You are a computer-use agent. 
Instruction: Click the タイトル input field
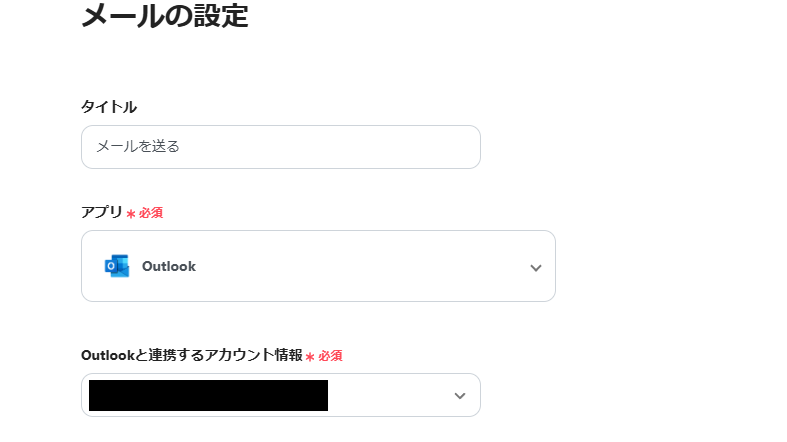click(x=280, y=147)
